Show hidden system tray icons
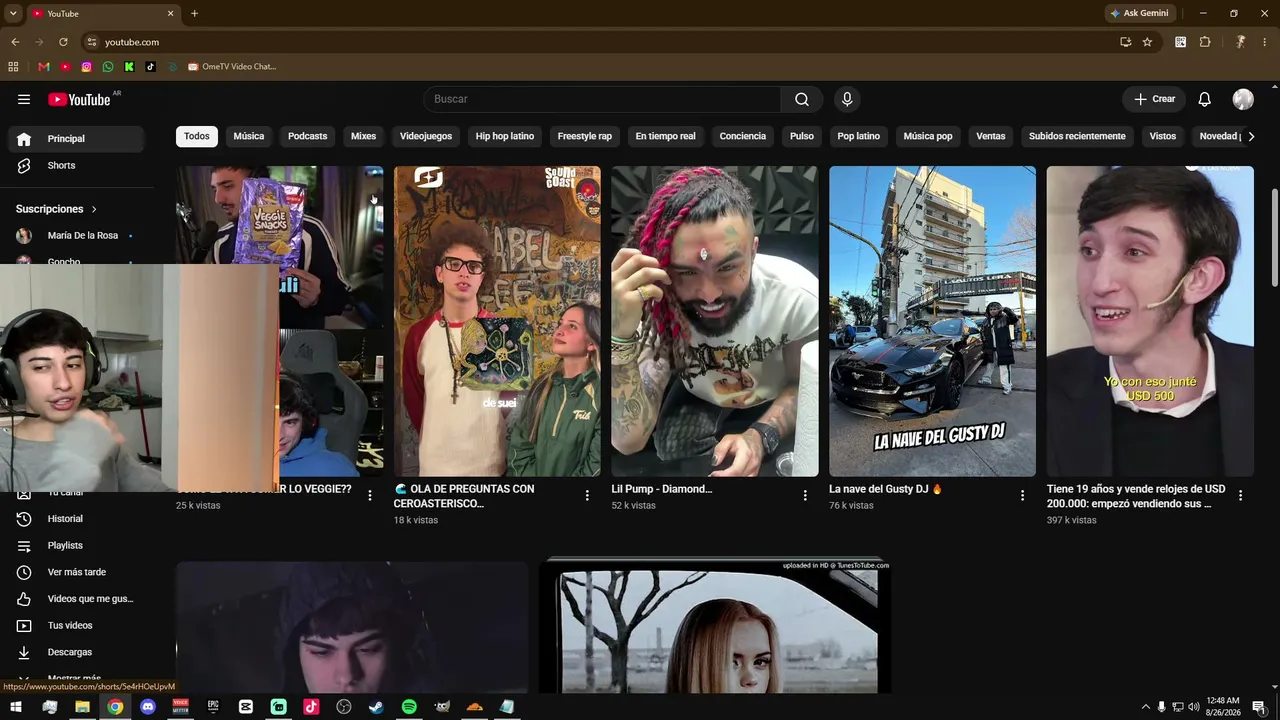 (x=1145, y=707)
